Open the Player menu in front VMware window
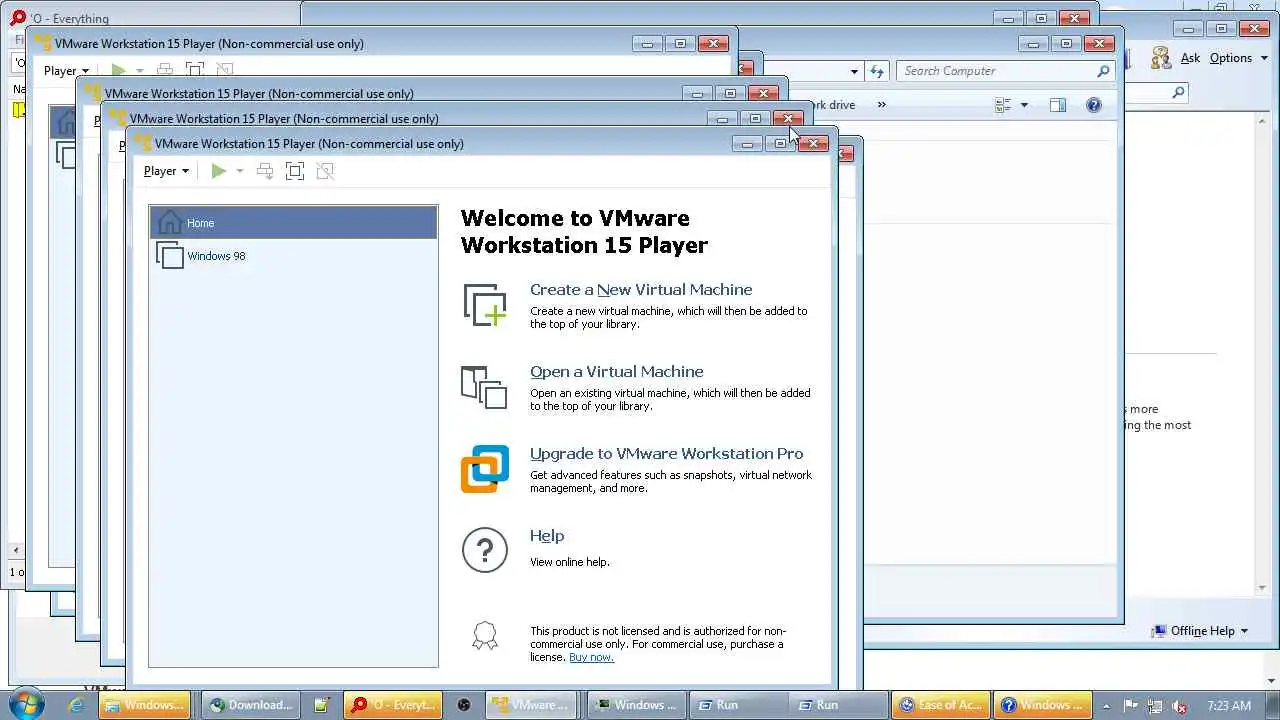 tap(166, 171)
